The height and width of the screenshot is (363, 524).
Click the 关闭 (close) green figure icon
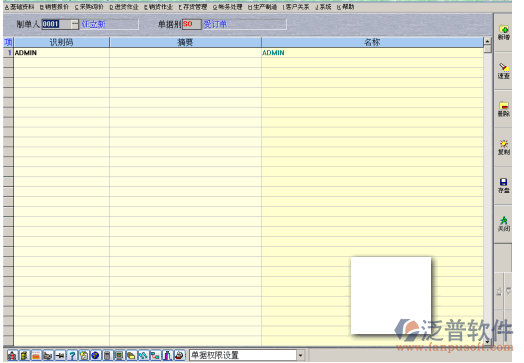click(x=504, y=224)
